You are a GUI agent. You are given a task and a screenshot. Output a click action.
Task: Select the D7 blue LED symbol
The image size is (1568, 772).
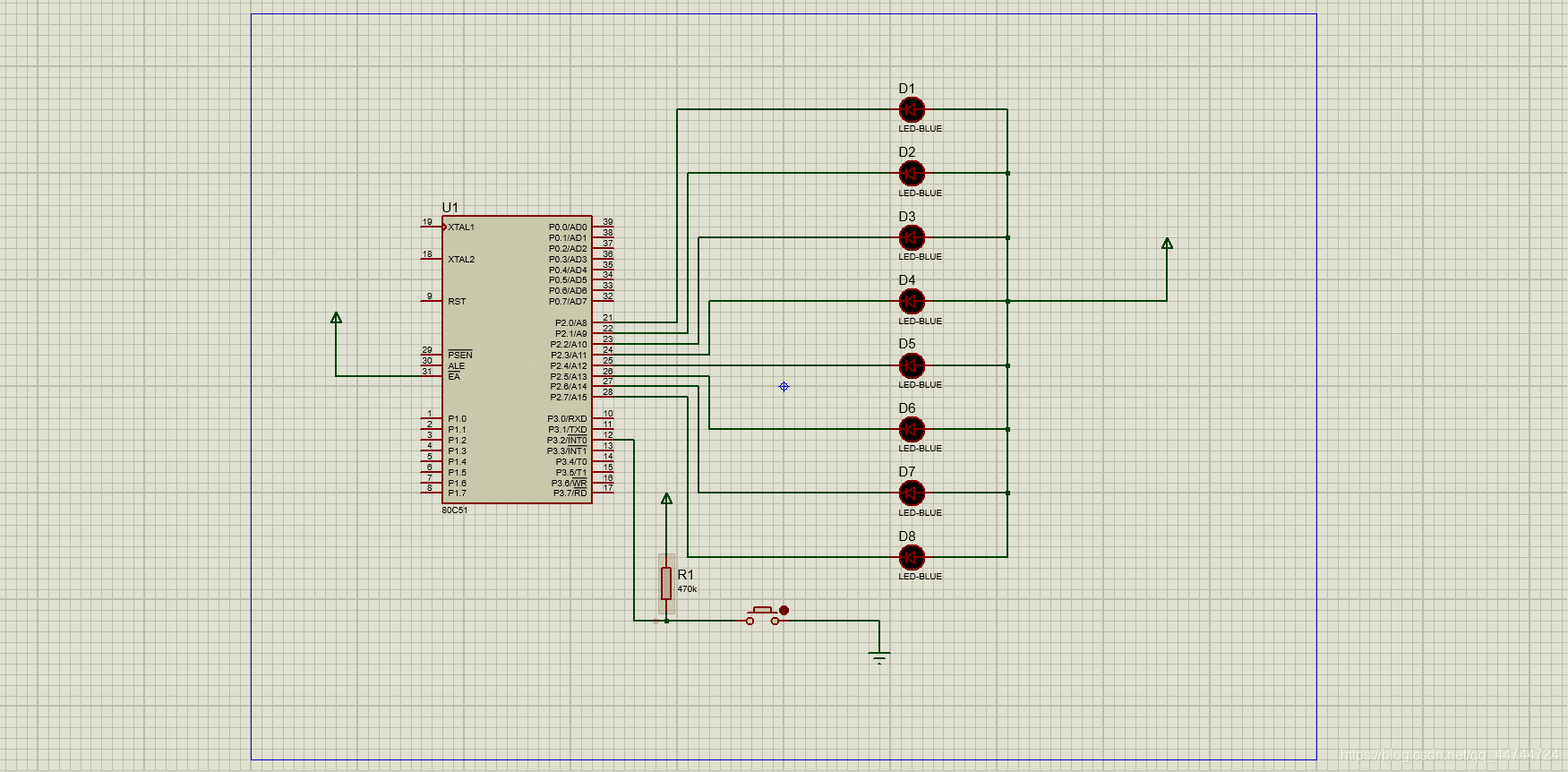(912, 493)
